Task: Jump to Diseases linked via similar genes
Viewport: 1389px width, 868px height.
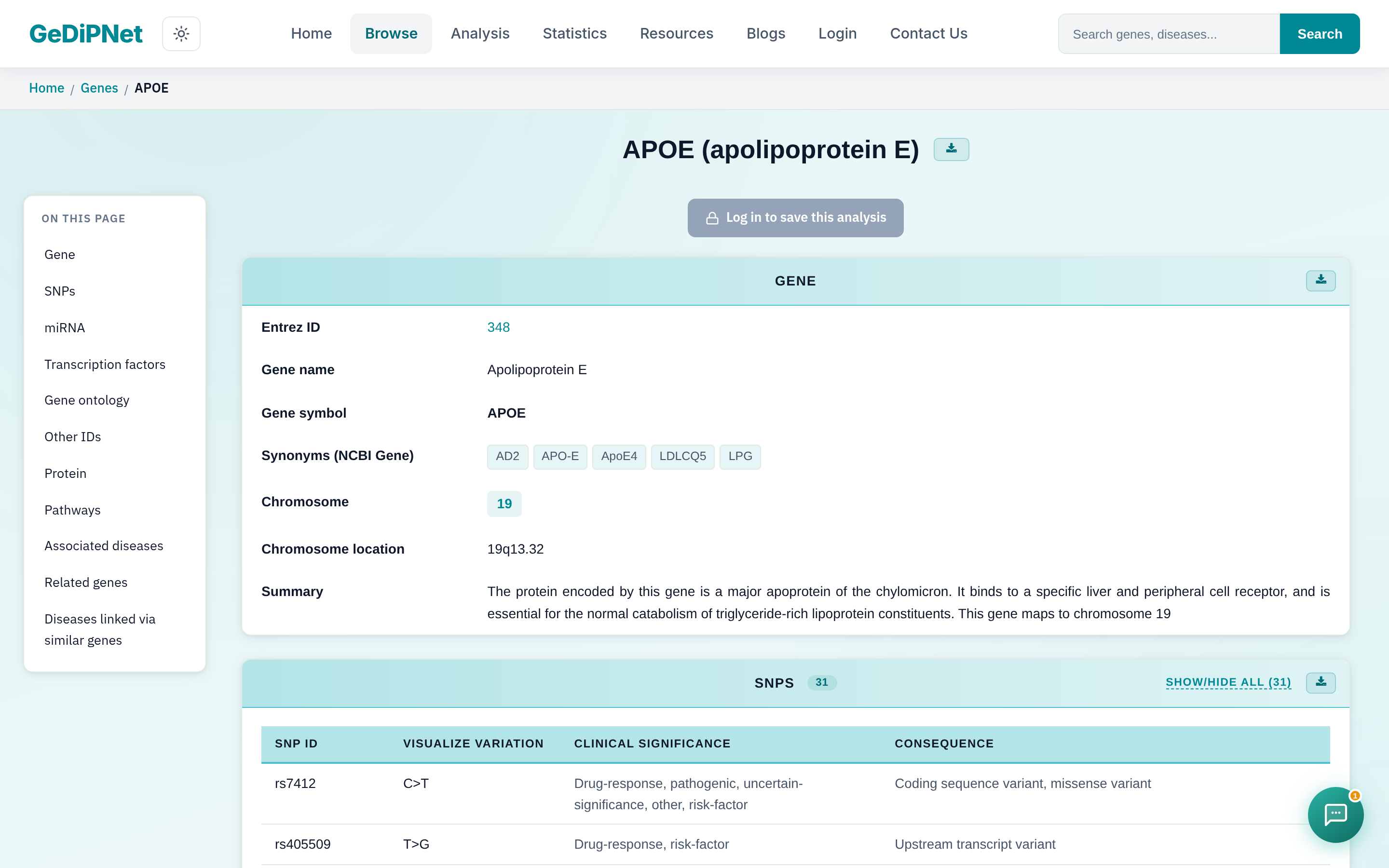Action: (100, 630)
